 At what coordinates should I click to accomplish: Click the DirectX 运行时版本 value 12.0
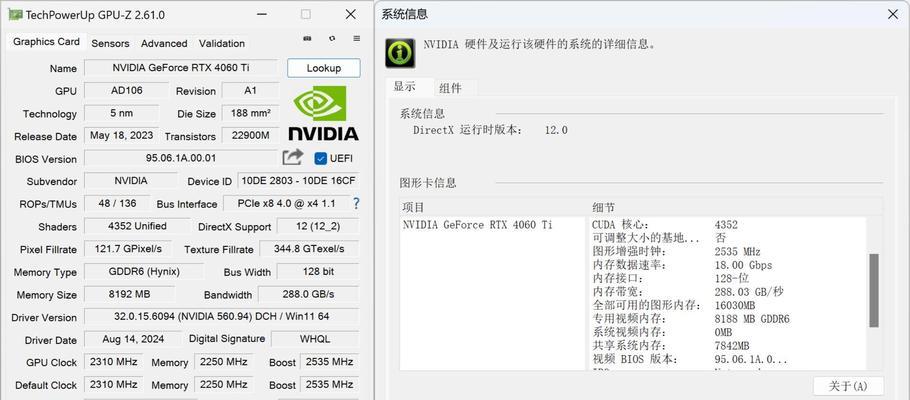coord(556,130)
